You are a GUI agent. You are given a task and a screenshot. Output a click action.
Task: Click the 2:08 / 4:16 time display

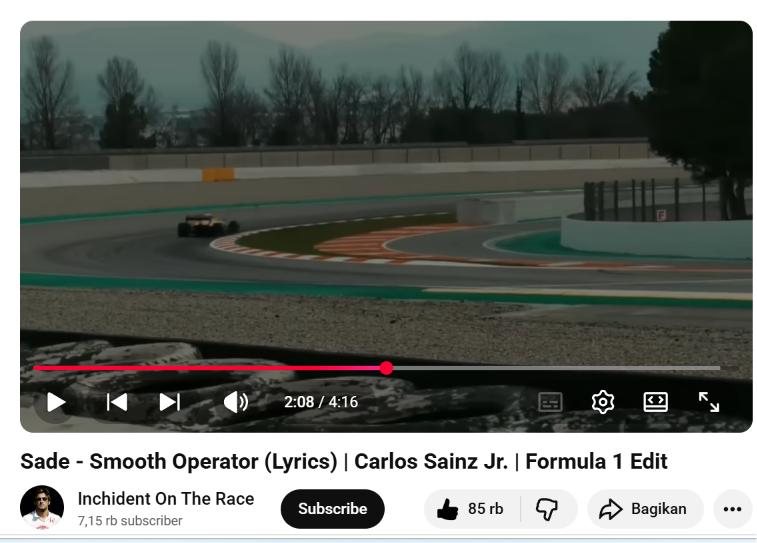[x=321, y=402]
